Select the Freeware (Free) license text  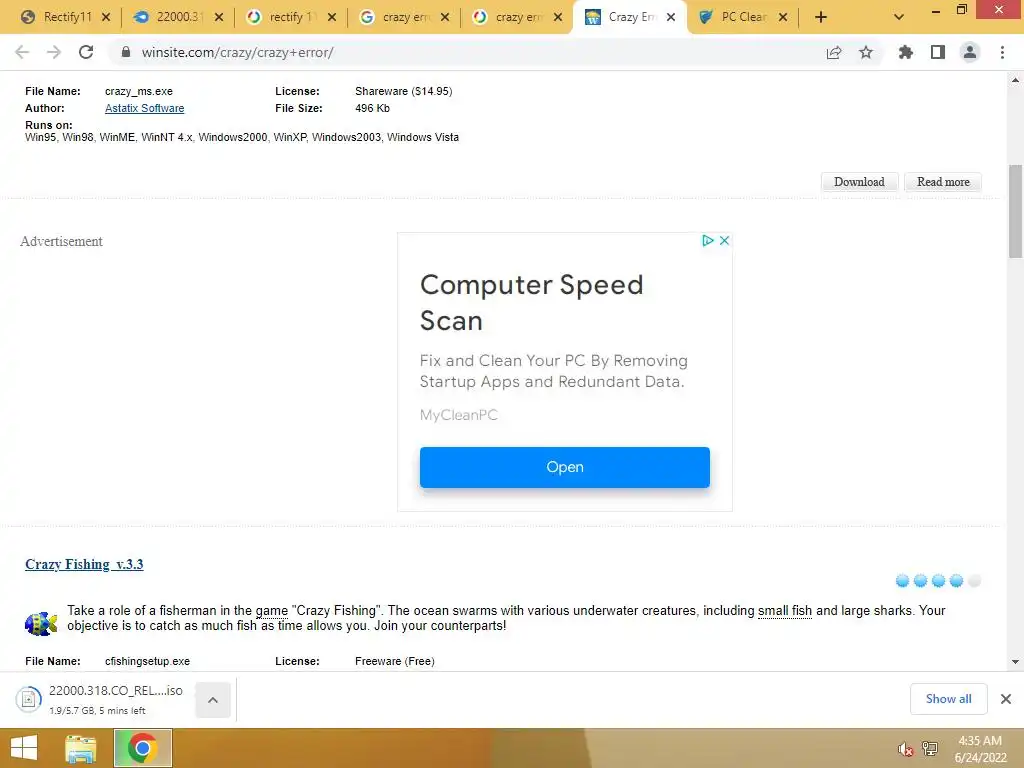point(394,662)
